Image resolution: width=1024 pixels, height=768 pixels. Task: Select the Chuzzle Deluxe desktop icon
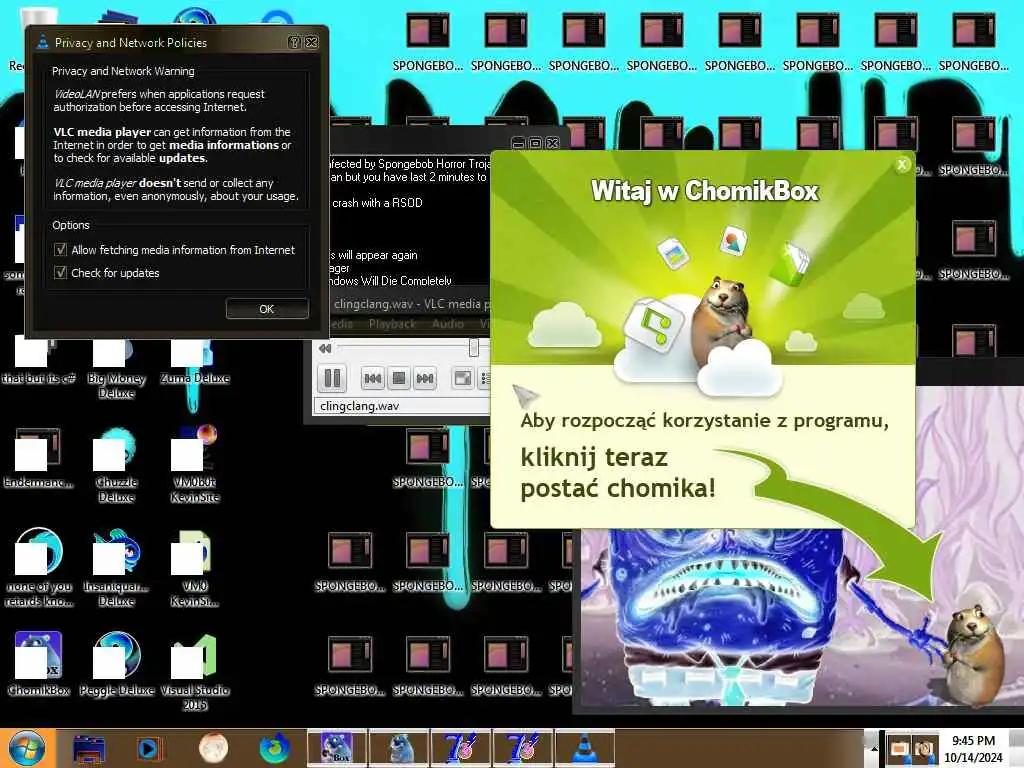116,466
